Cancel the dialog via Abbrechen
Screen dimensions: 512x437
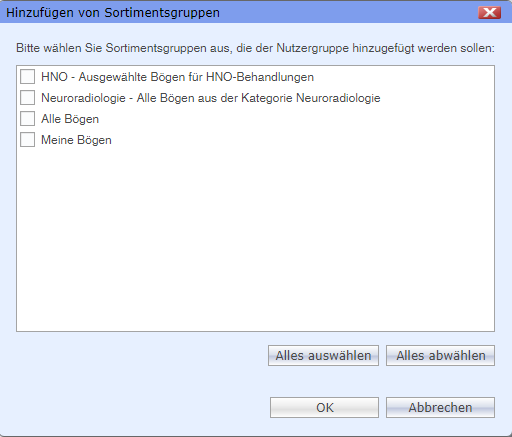440,407
